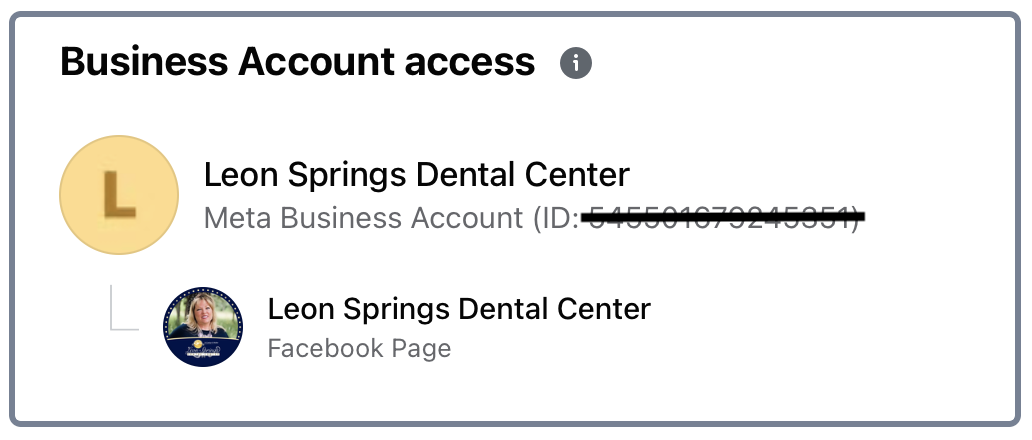The image size is (1032, 440).
Task: Select the Meta Business Account subtitle text
Action: (532, 218)
